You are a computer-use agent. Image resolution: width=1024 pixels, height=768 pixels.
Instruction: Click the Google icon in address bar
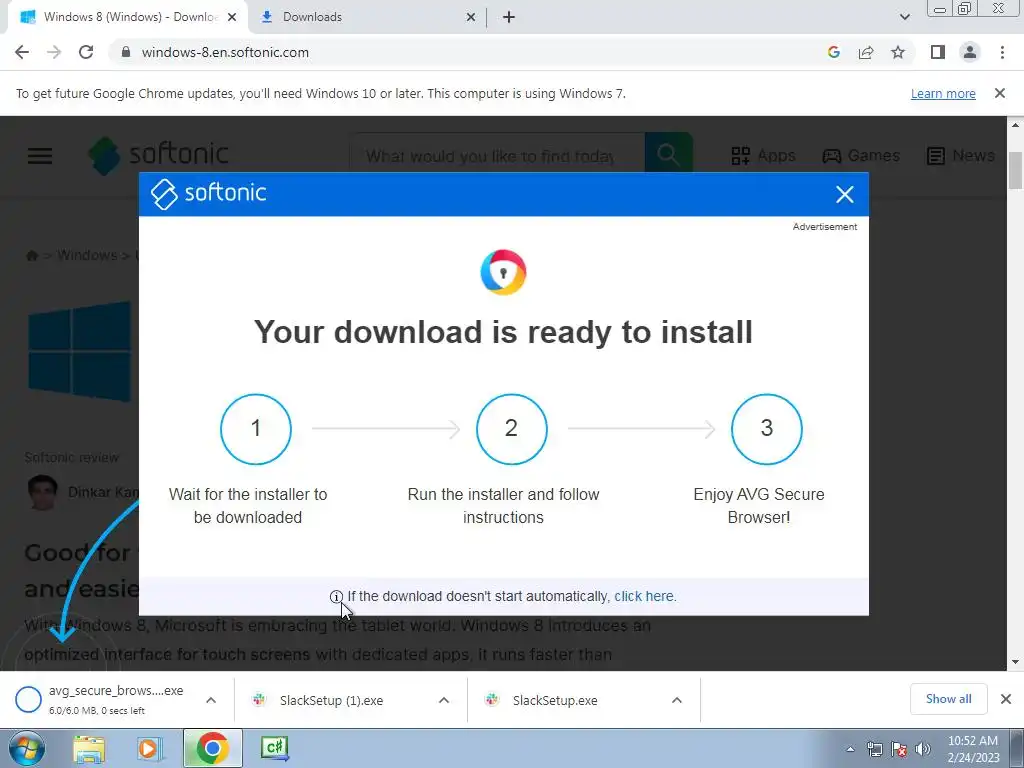tap(833, 52)
